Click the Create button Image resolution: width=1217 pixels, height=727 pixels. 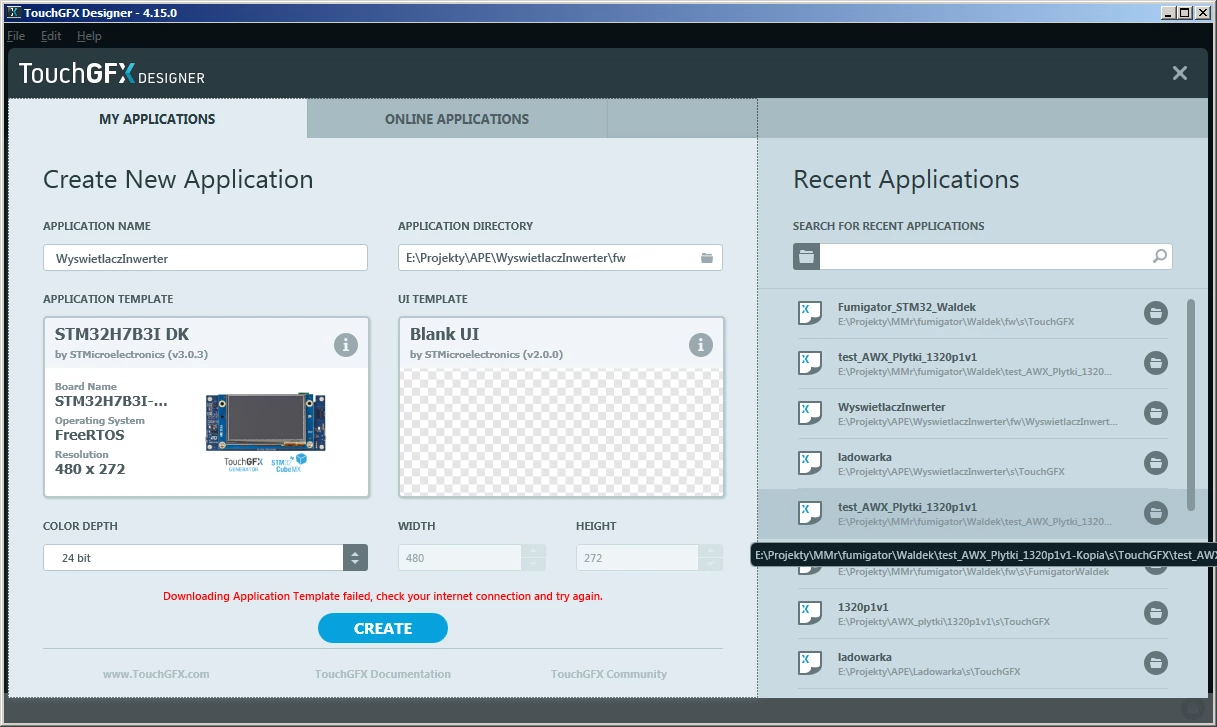coord(383,628)
